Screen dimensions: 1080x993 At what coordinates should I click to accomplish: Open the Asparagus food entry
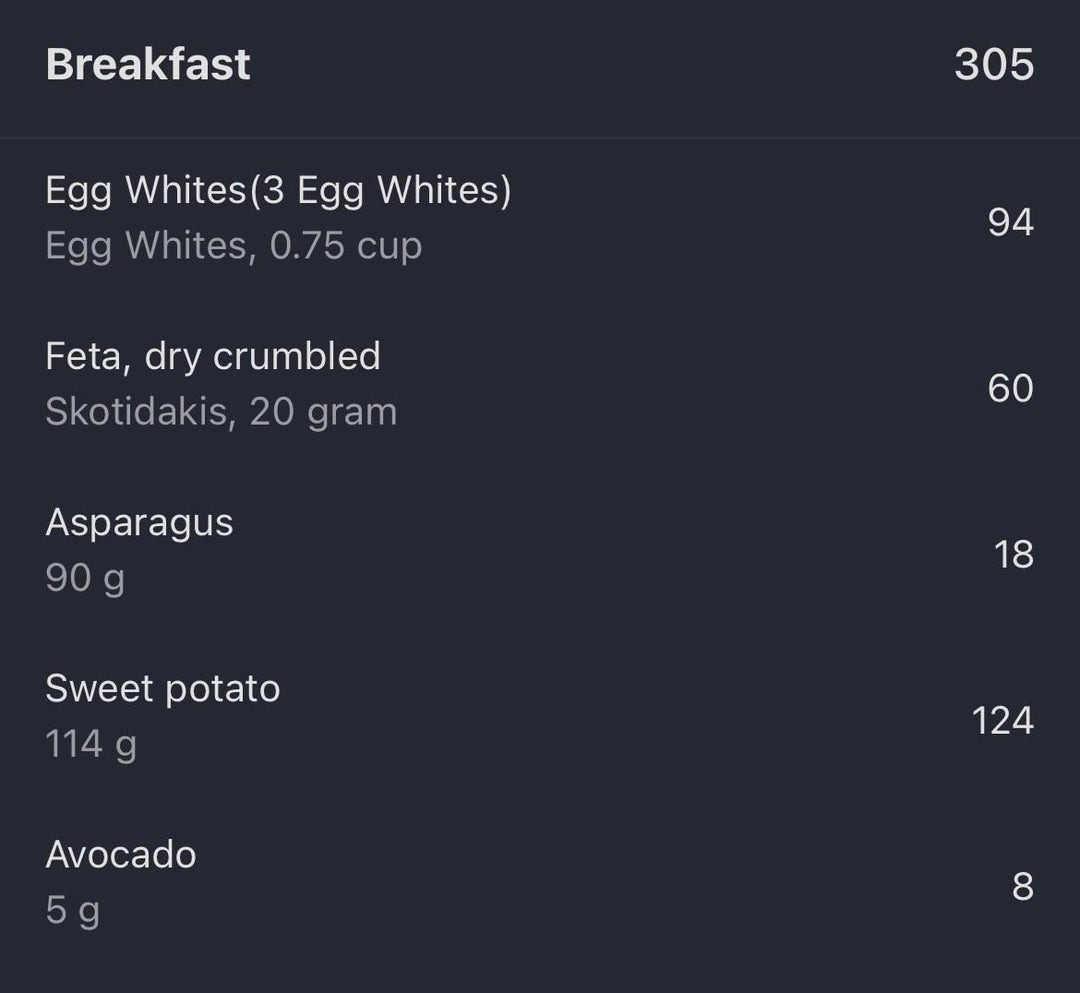pos(139,523)
